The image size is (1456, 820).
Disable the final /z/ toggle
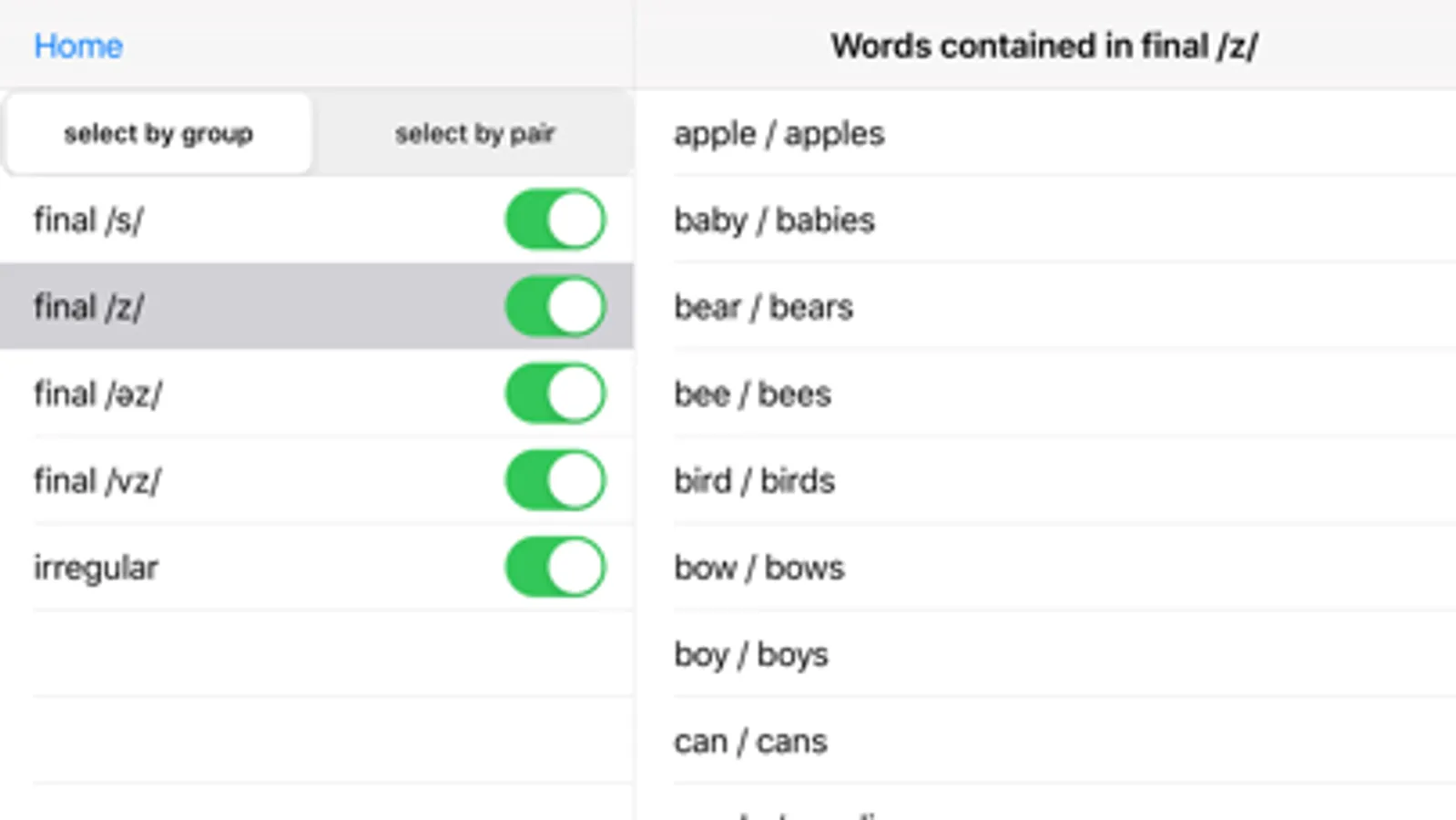[x=555, y=307]
